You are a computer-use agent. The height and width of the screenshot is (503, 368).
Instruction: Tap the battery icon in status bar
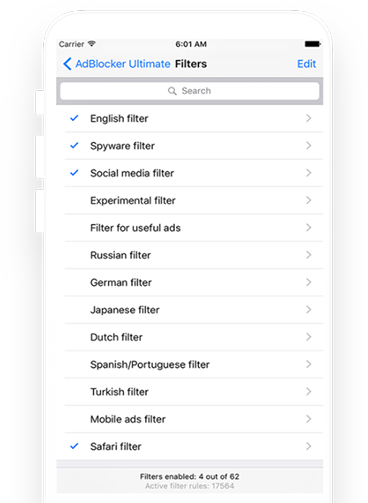(x=312, y=44)
